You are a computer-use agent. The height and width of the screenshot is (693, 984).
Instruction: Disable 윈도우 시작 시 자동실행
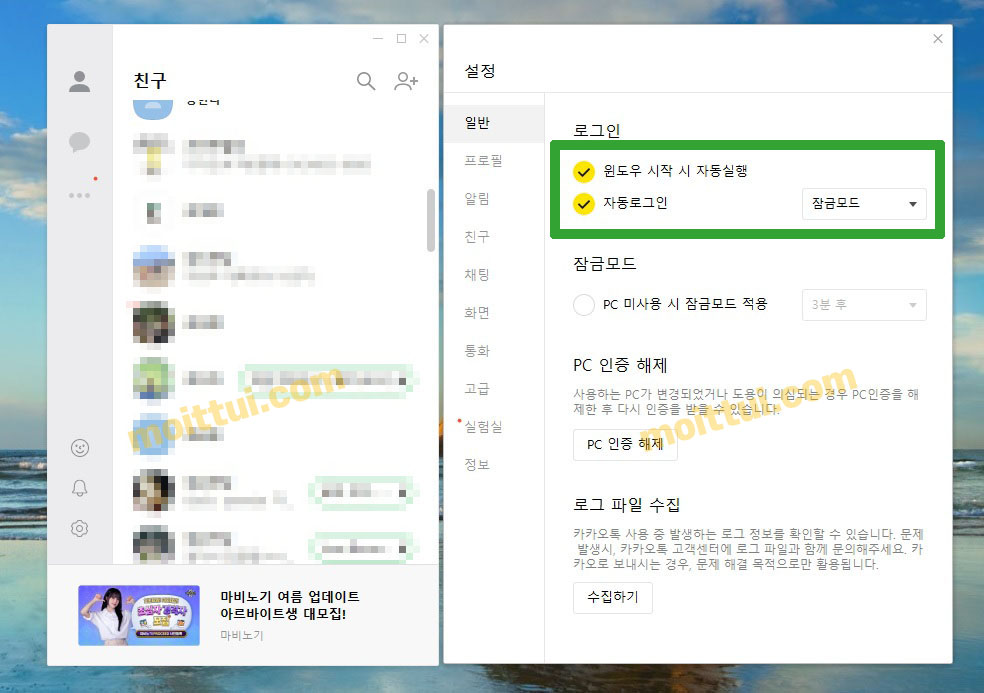click(583, 171)
